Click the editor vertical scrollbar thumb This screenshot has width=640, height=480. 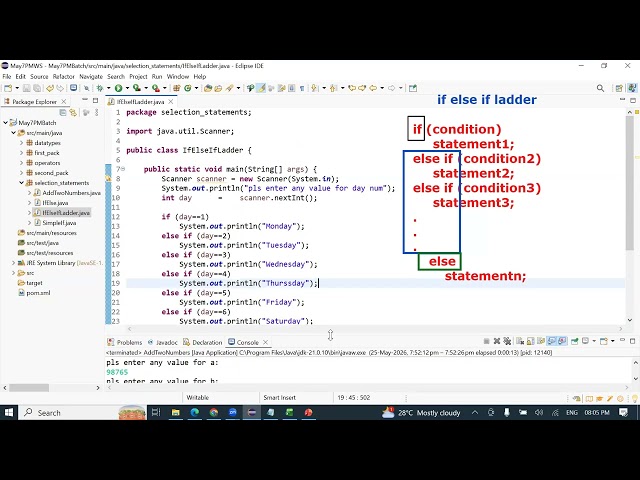tap(629, 182)
